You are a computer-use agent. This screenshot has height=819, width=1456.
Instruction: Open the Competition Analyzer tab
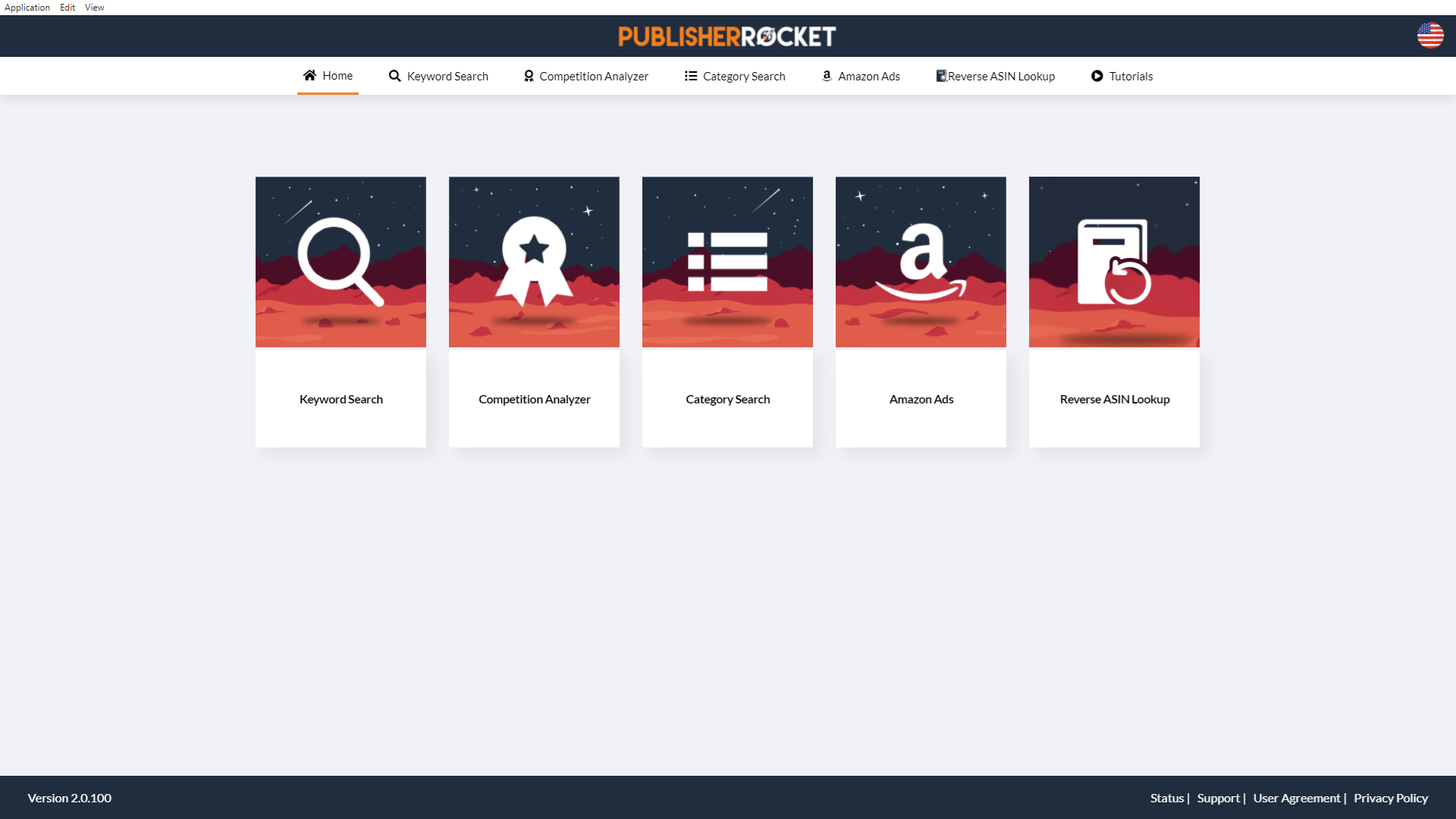586,76
